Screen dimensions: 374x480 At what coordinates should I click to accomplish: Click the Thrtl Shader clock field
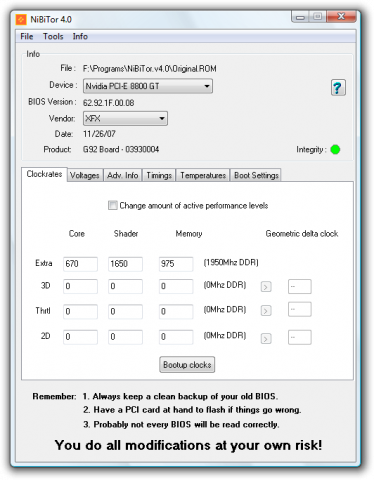pos(125,312)
